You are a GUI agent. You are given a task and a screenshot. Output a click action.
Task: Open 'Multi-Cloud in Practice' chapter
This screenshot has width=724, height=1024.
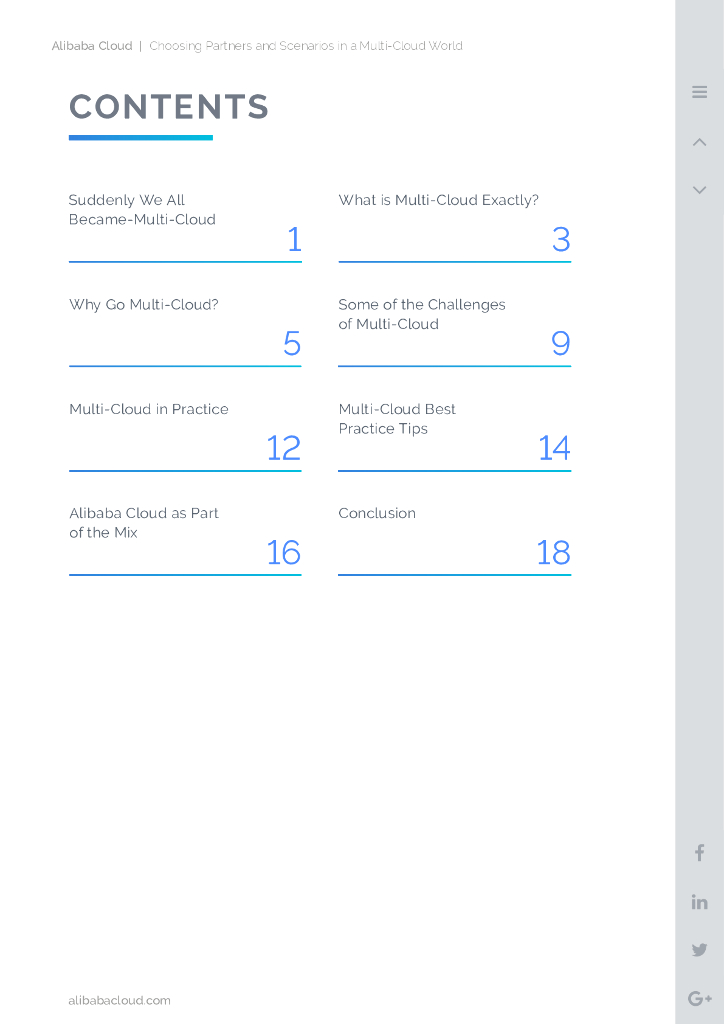(x=148, y=409)
